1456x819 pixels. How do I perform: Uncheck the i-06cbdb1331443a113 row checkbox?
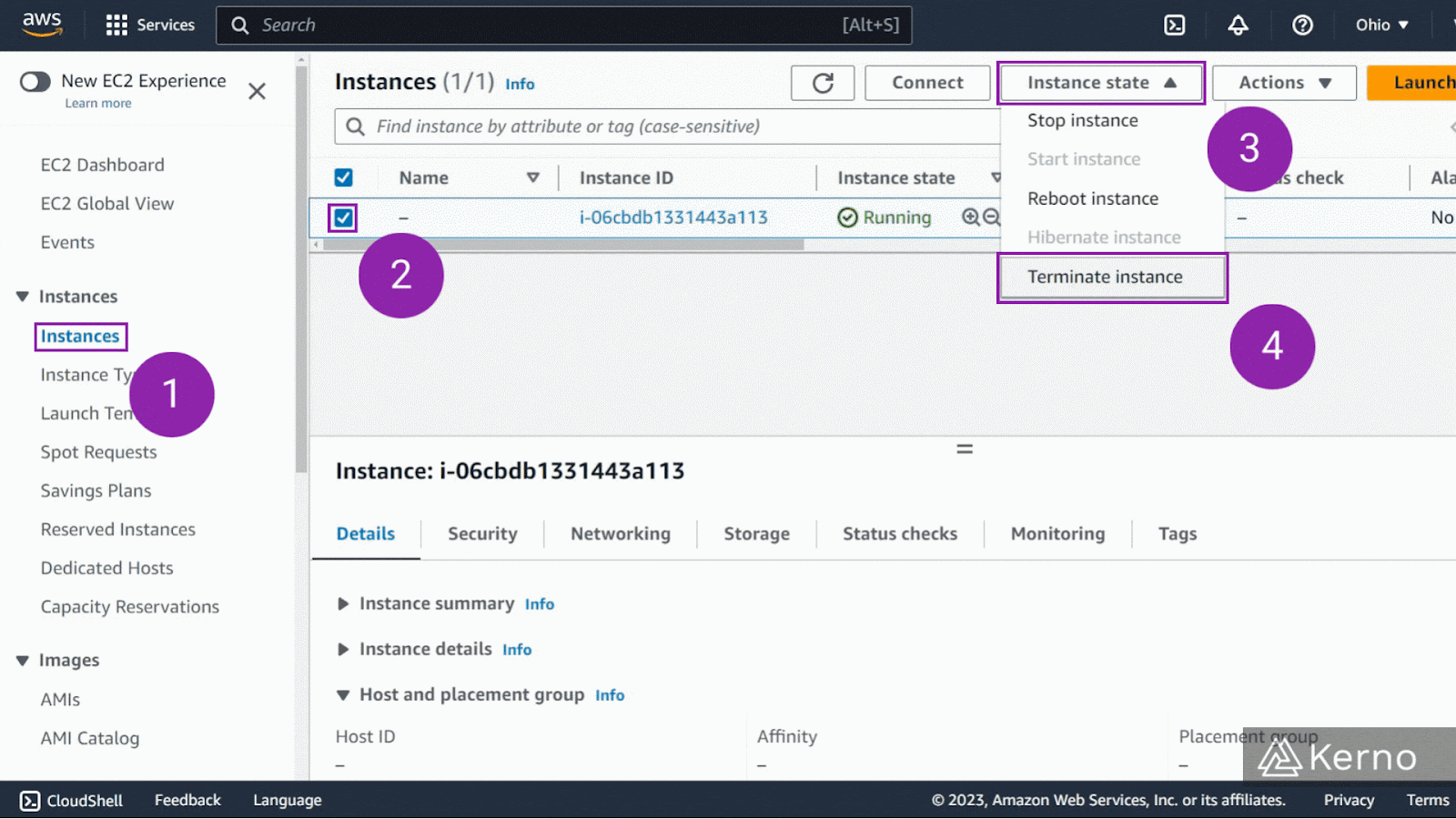[343, 217]
